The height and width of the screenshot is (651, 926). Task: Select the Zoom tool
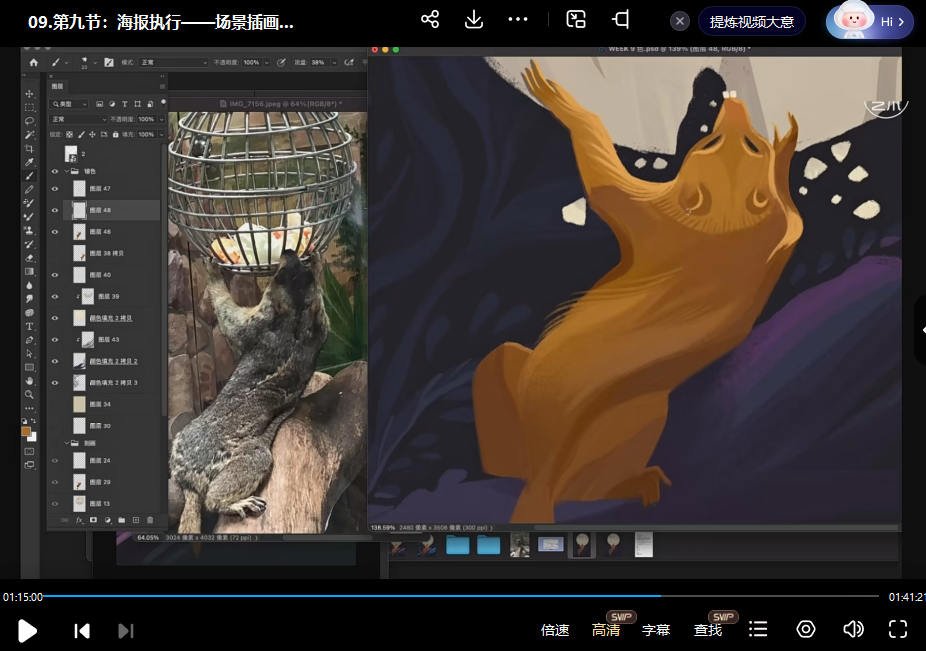(29, 393)
